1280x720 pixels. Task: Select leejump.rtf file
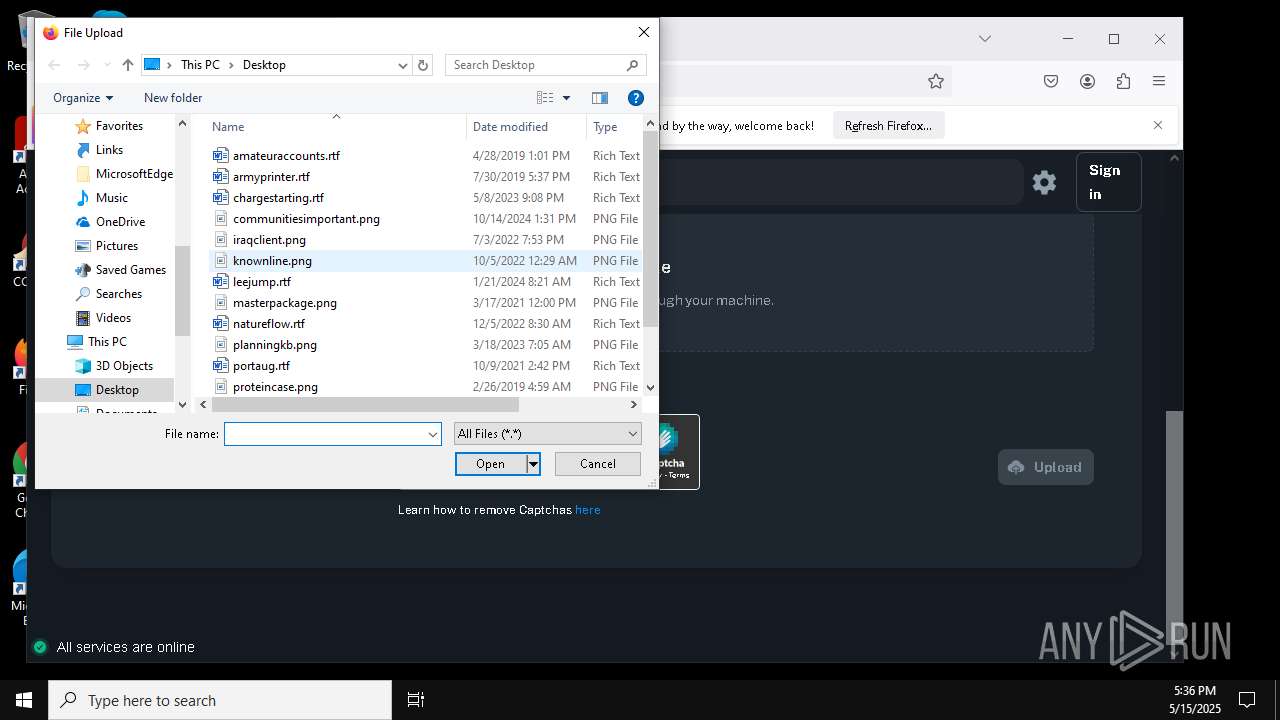point(262,282)
